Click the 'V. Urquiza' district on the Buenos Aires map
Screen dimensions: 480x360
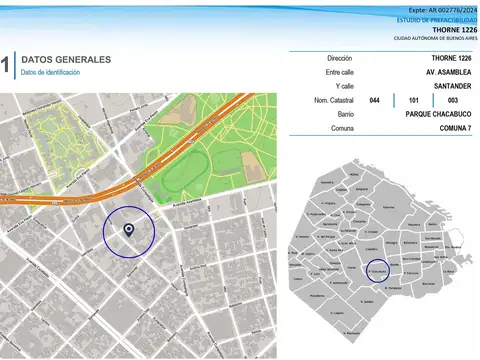tap(328, 203)
